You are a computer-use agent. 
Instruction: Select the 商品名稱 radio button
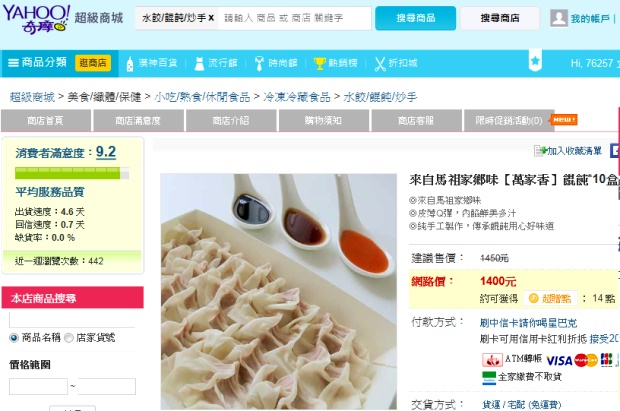pos(14,338)
